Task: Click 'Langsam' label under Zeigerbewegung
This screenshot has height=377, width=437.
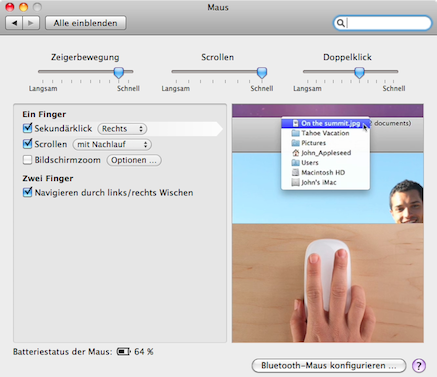Action: coord(43,89)
